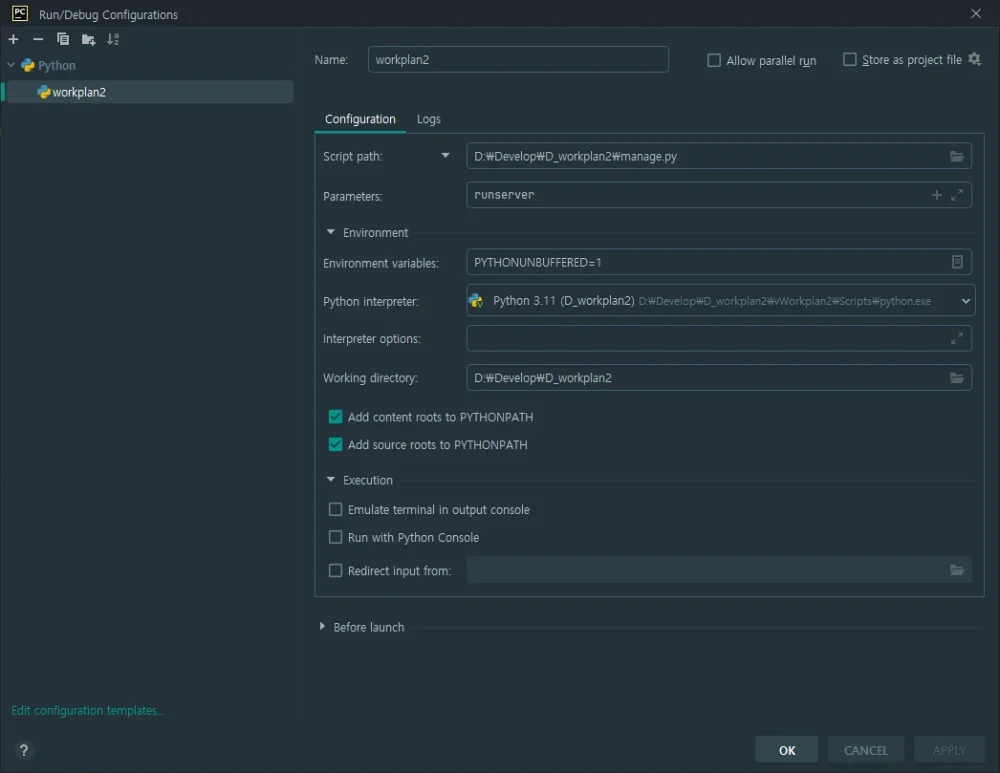Enable Run with Python Console
1000x773 pixels.
(335, 538)
